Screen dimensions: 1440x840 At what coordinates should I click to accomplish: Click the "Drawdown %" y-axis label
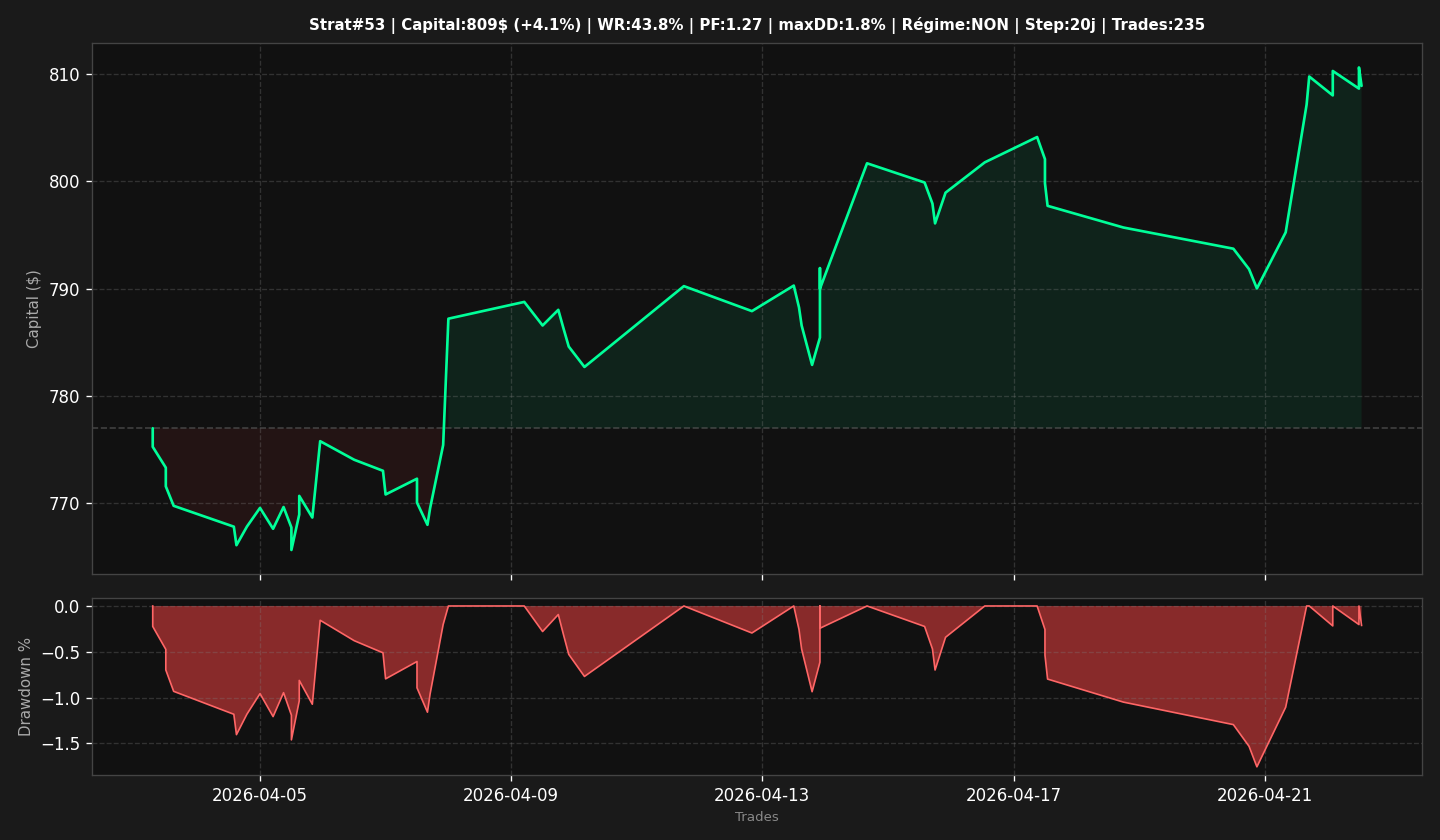pos(26,687)
